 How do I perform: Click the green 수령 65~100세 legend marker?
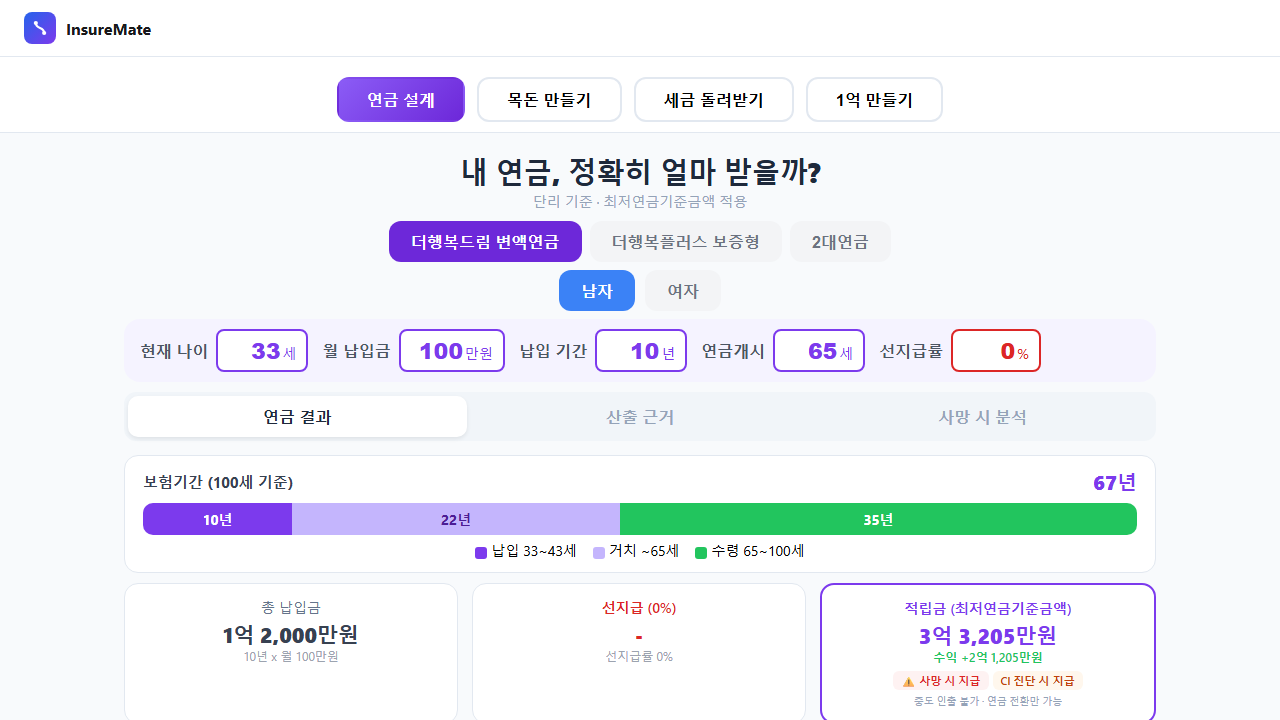tap(700, 551)
